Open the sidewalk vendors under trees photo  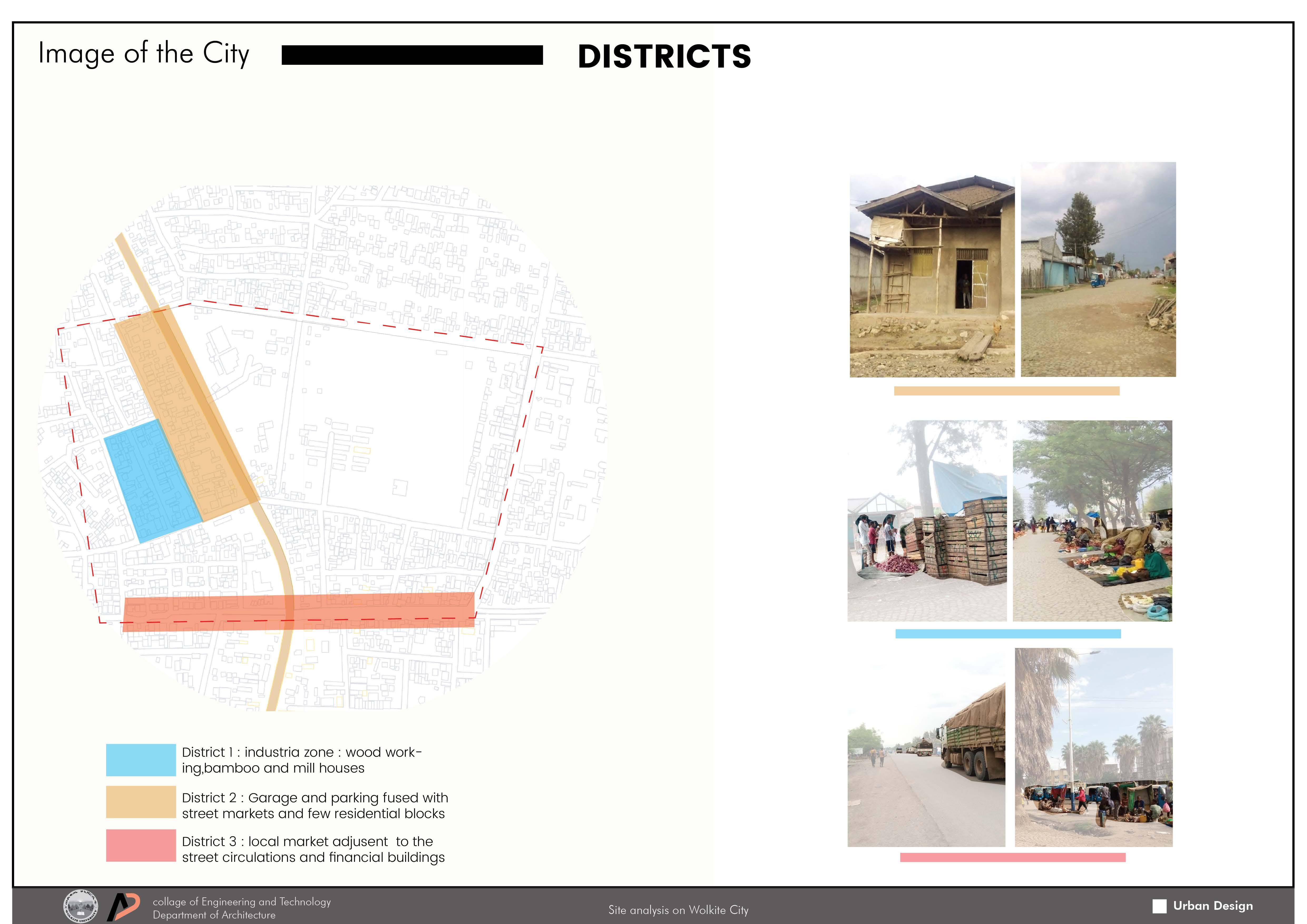click(1092, 520)
